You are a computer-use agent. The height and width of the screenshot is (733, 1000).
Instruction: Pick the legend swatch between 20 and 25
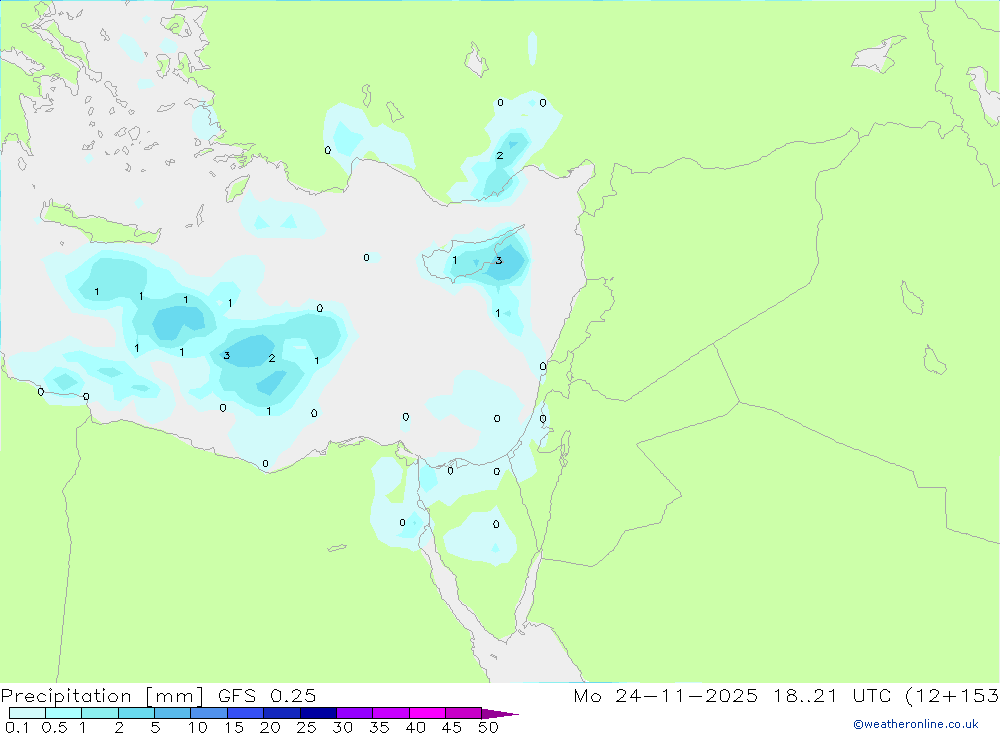[x=282, y=713]
